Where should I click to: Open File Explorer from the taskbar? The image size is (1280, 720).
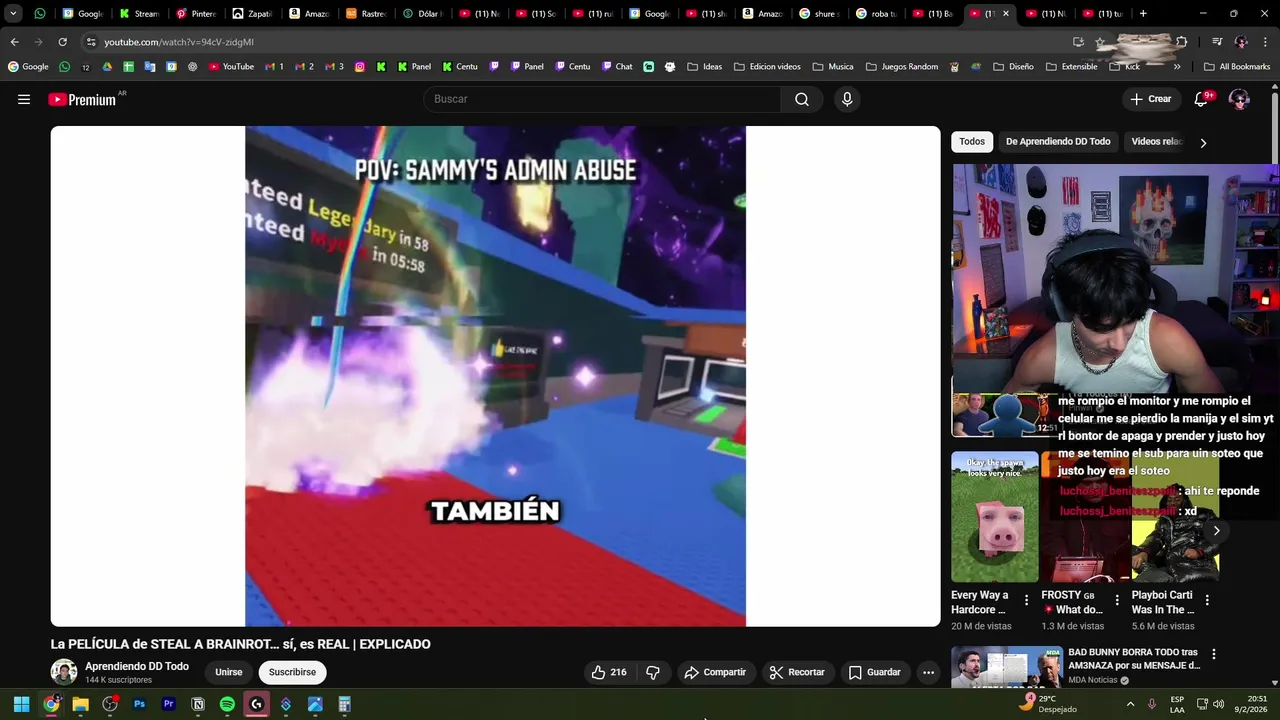coord(80,704)
